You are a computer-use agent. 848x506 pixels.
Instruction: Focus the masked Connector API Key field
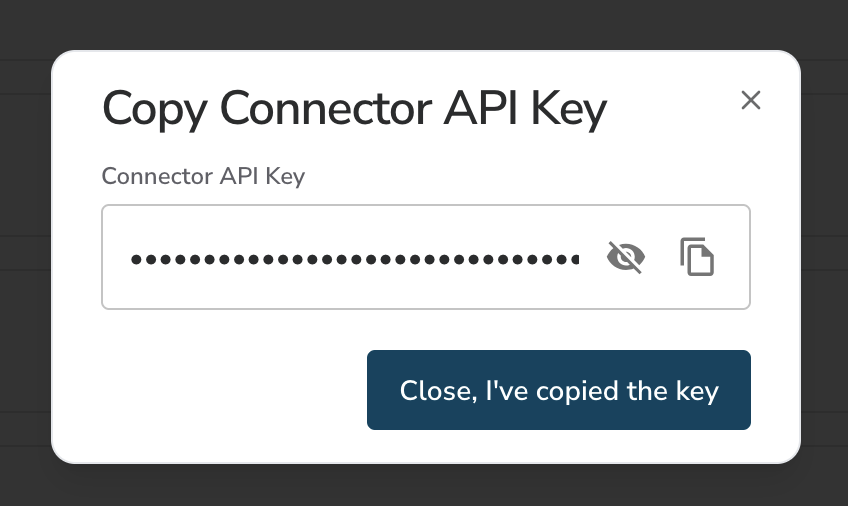(x=426, y=257)
